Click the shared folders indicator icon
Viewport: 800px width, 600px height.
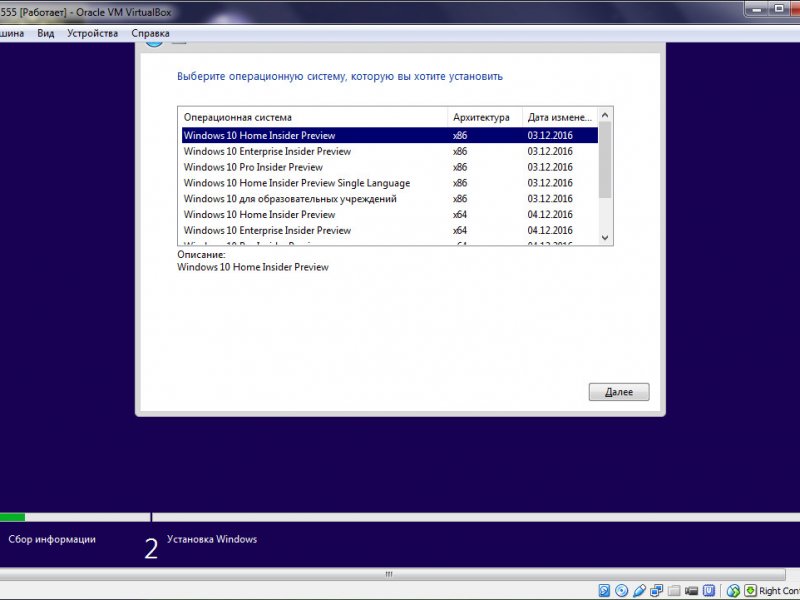(x=673, y=590)
